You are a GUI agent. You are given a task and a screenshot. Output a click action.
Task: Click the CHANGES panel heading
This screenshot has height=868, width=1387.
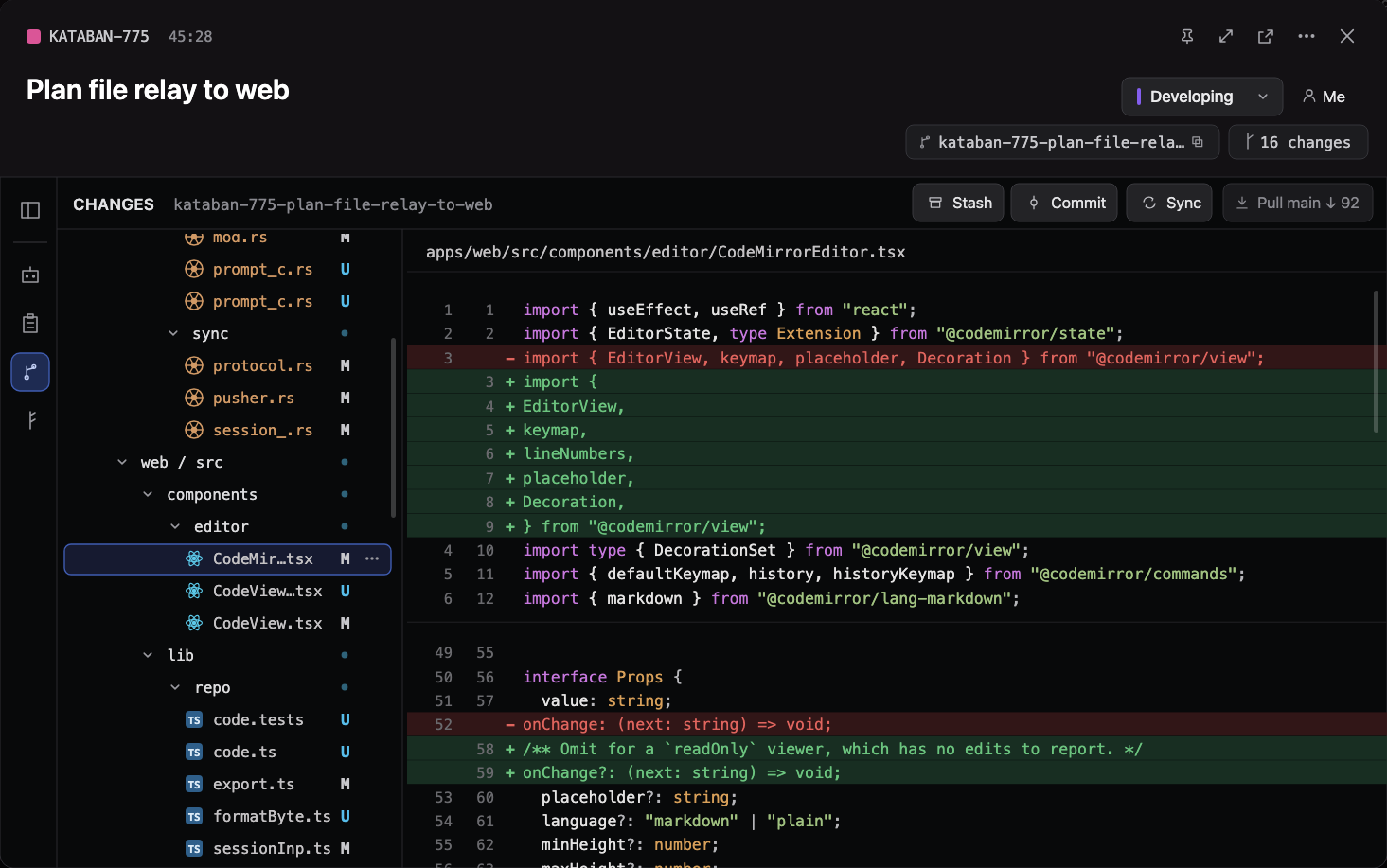click(114, 204)
